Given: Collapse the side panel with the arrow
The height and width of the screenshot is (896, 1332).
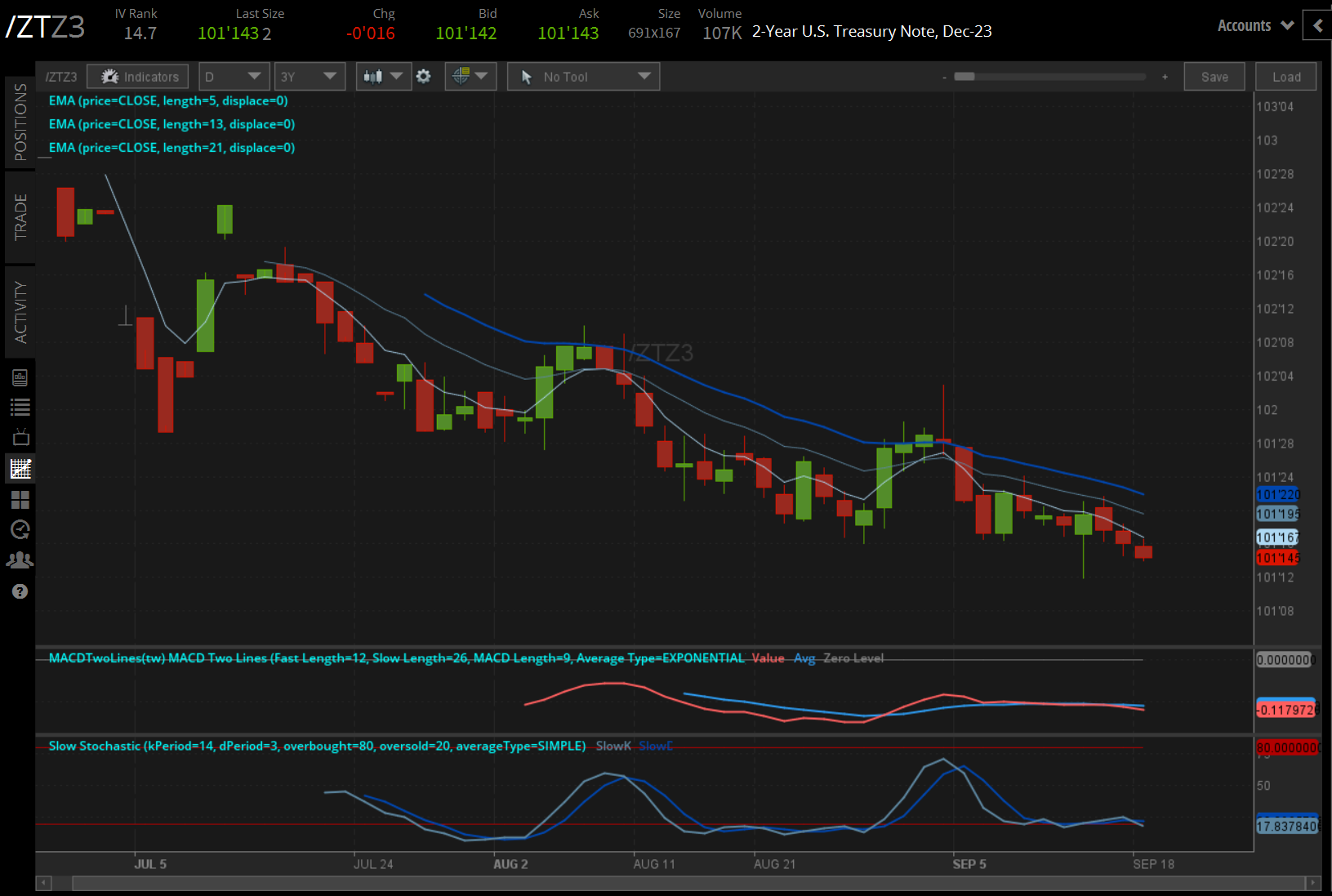Looking at the screenshot, I should click(1317, 25).
